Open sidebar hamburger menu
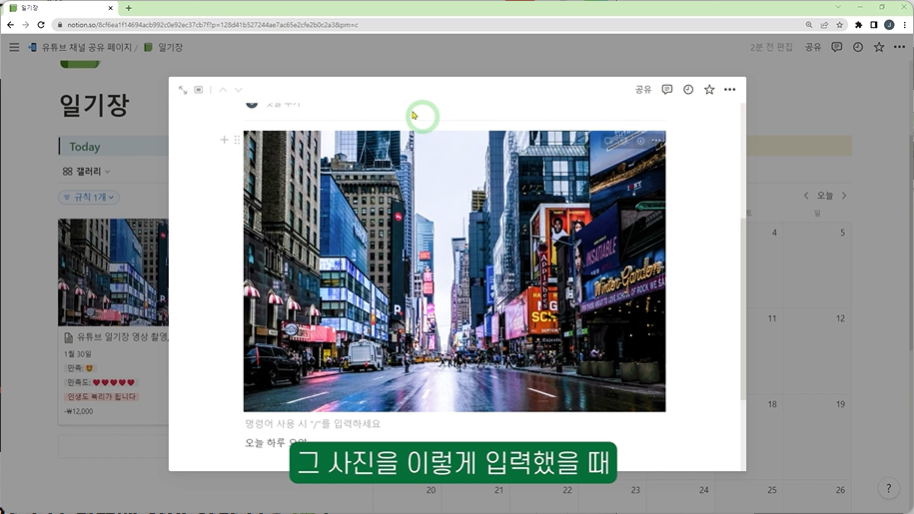This screenshot has height=514, width=914. tap(14, 47)
